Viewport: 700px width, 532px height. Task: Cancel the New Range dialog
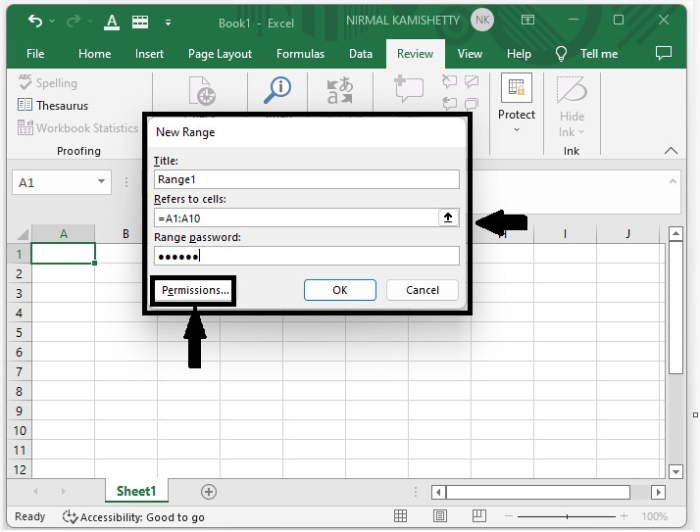click(422, 290)
